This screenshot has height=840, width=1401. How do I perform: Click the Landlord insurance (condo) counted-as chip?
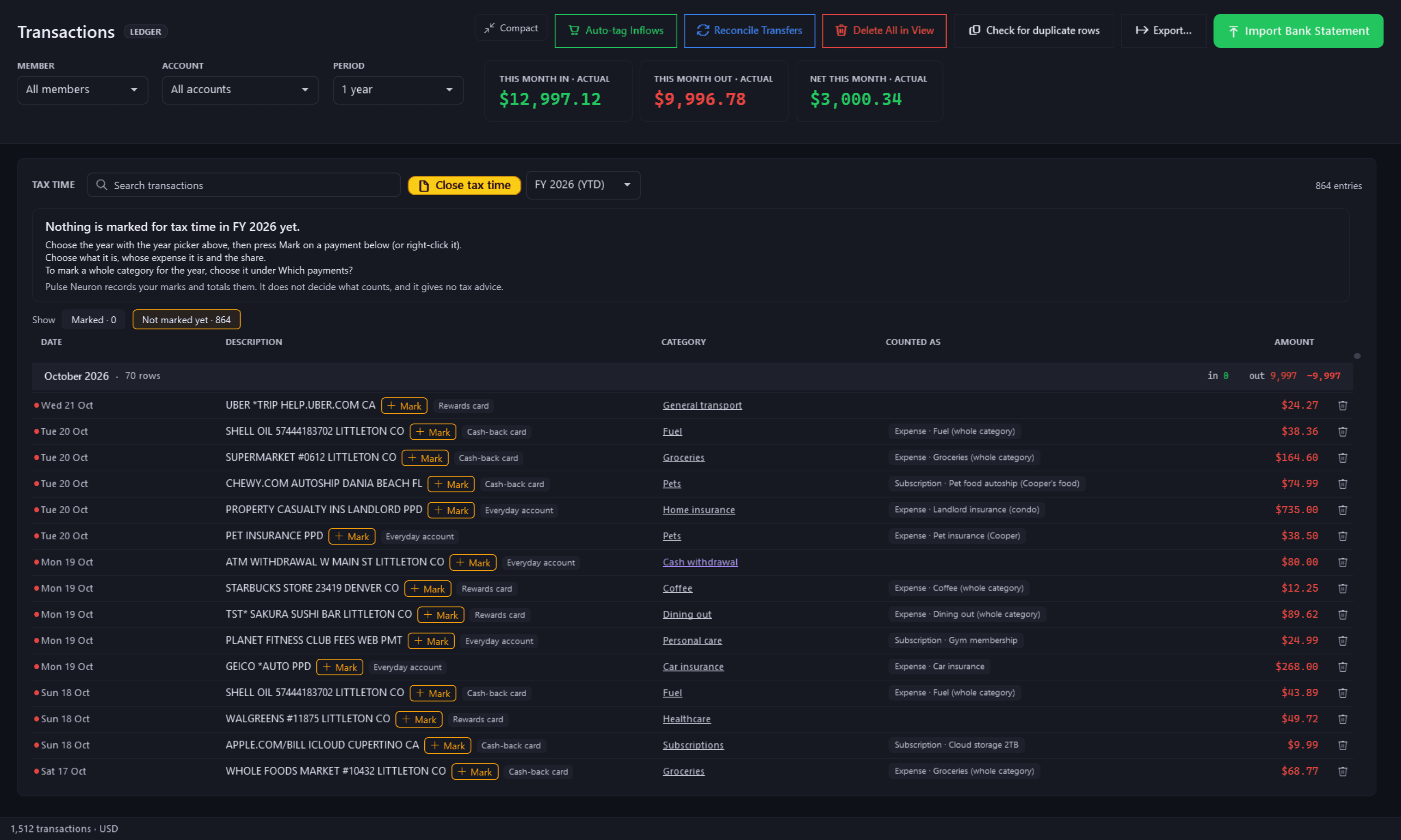pos(966,510)
